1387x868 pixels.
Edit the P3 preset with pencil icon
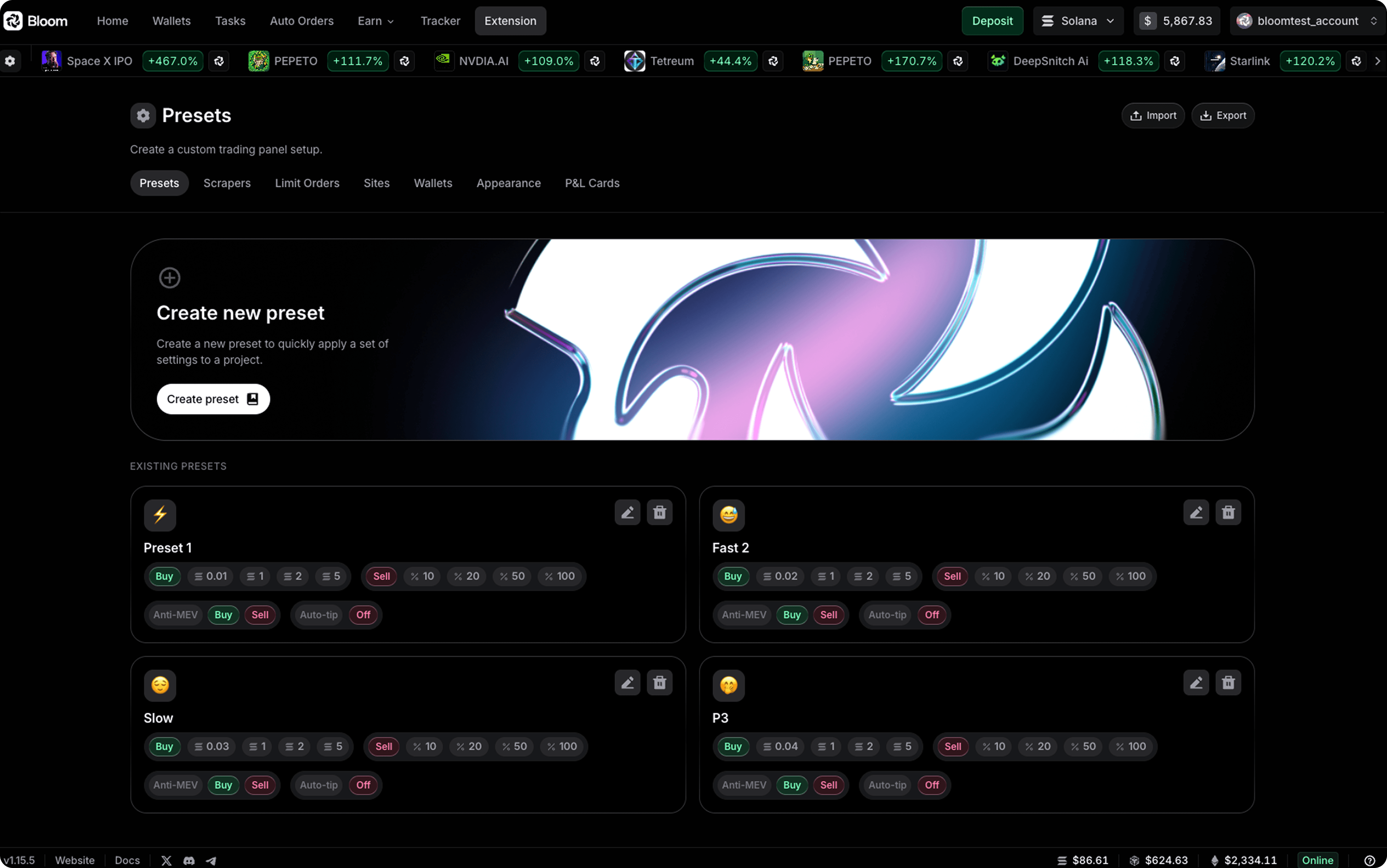coord(1196,682)
